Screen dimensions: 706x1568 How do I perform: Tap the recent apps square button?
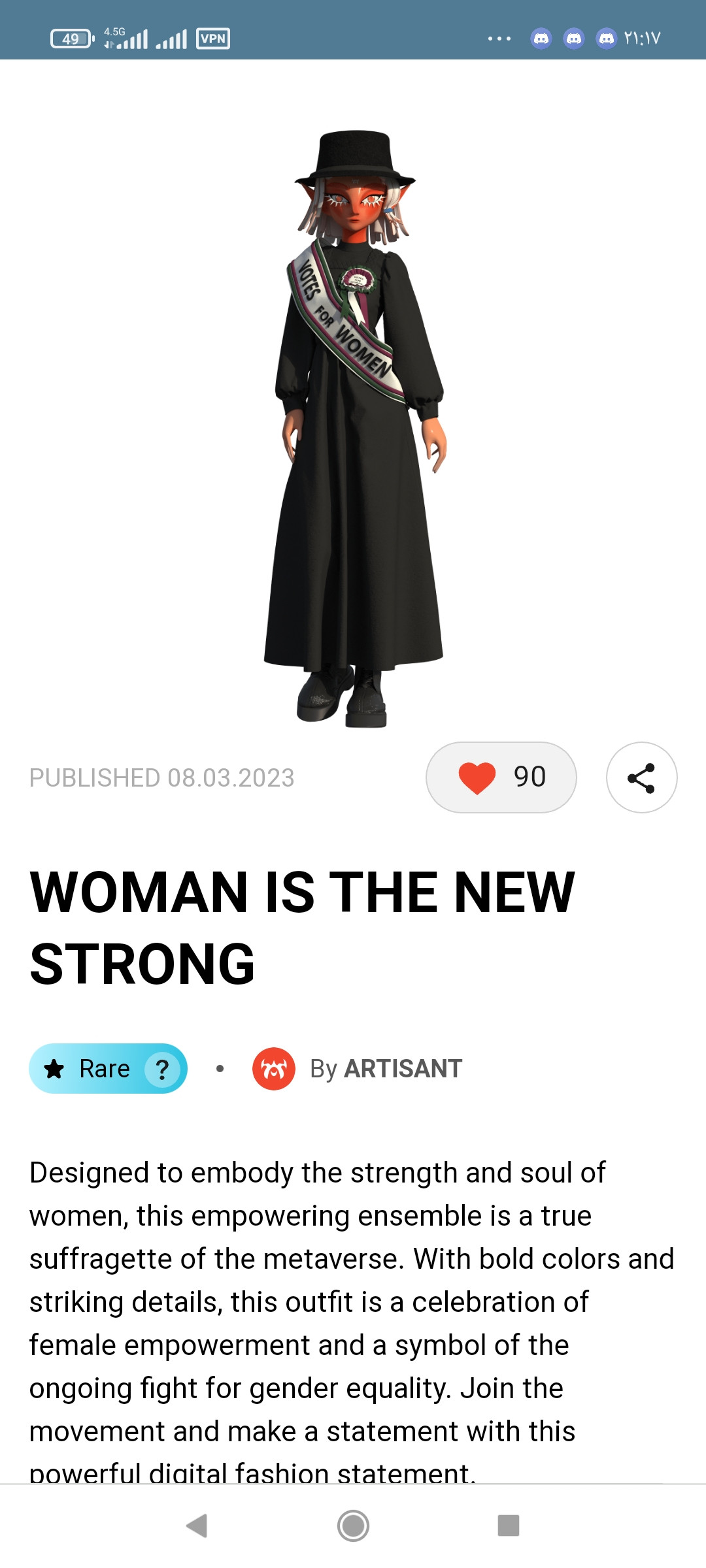[x=509, y=1526]
